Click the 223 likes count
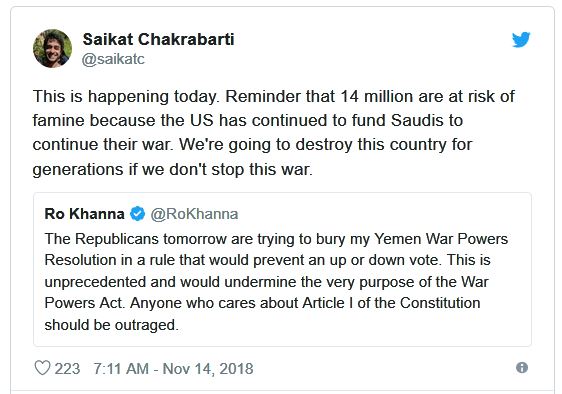Image resolution: width=562 pixels, height=394 pixels. tap(67, 369)
